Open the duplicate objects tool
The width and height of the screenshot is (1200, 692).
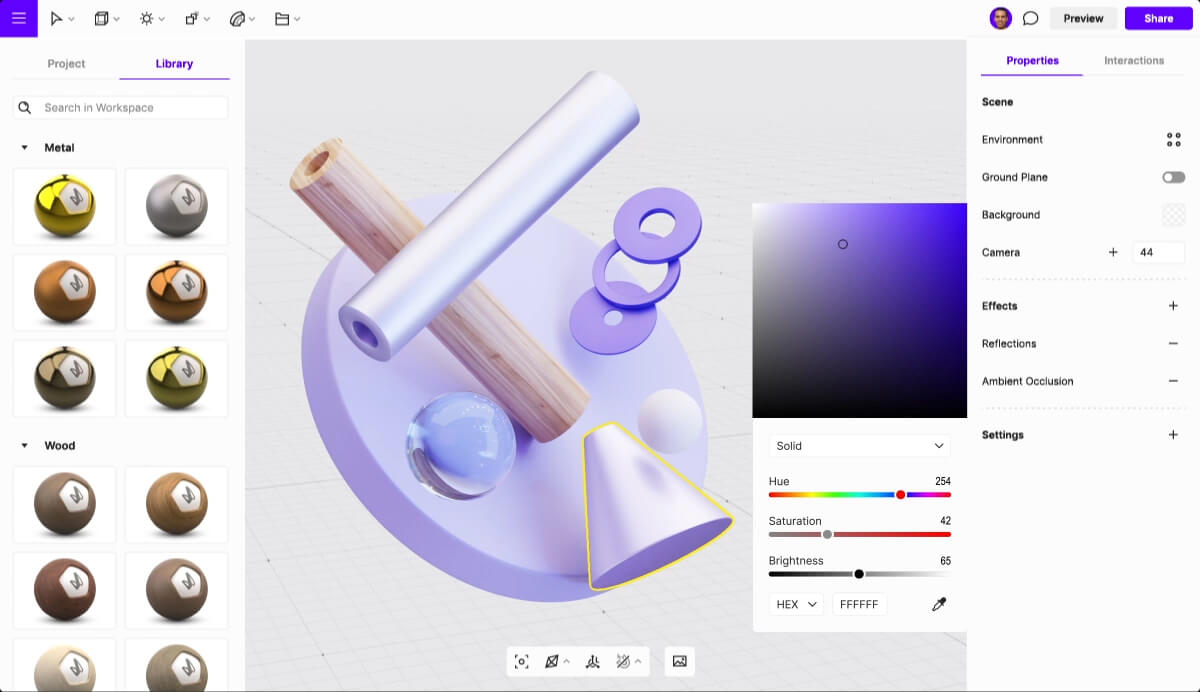point(191,18)
